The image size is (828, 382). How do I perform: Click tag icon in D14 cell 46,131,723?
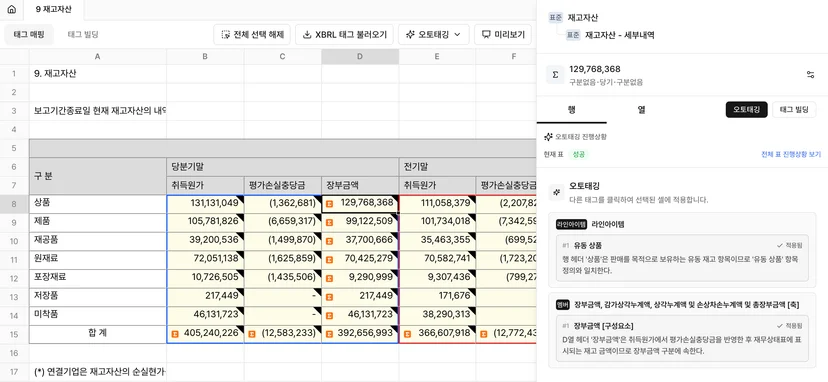tap(330, 315)
